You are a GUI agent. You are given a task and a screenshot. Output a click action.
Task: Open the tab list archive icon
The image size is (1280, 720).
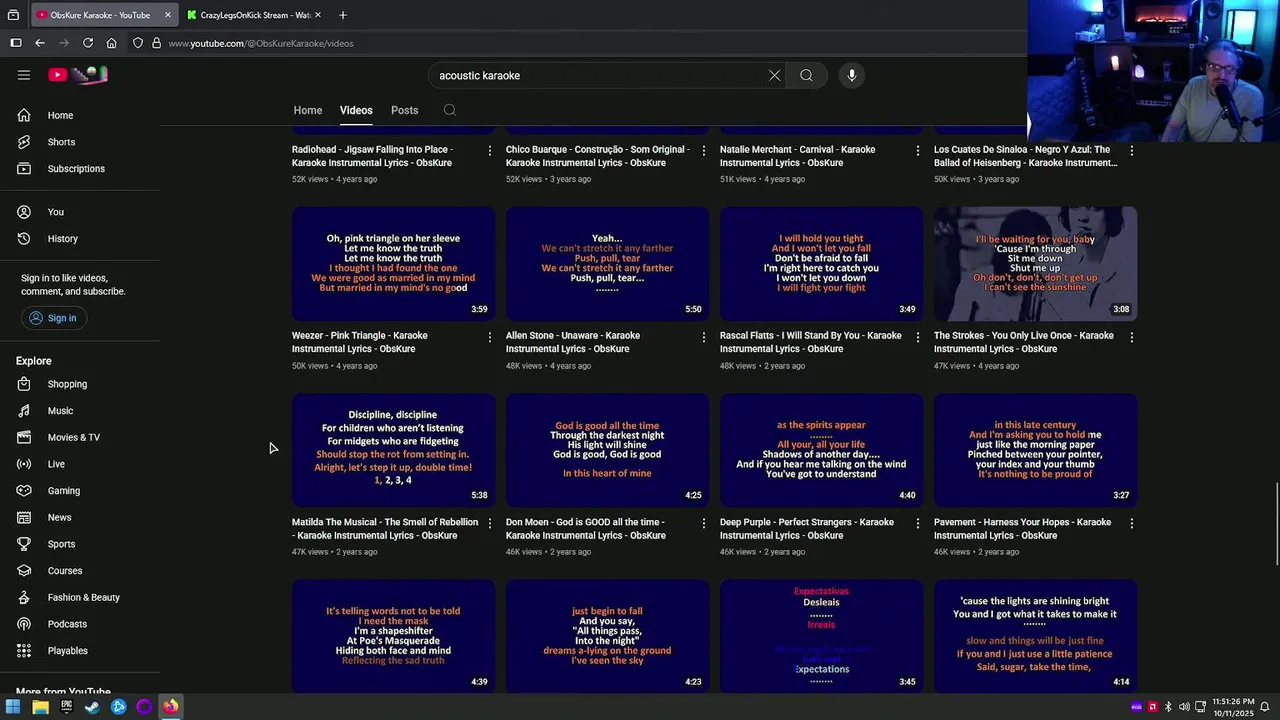(x=13, y=15)
